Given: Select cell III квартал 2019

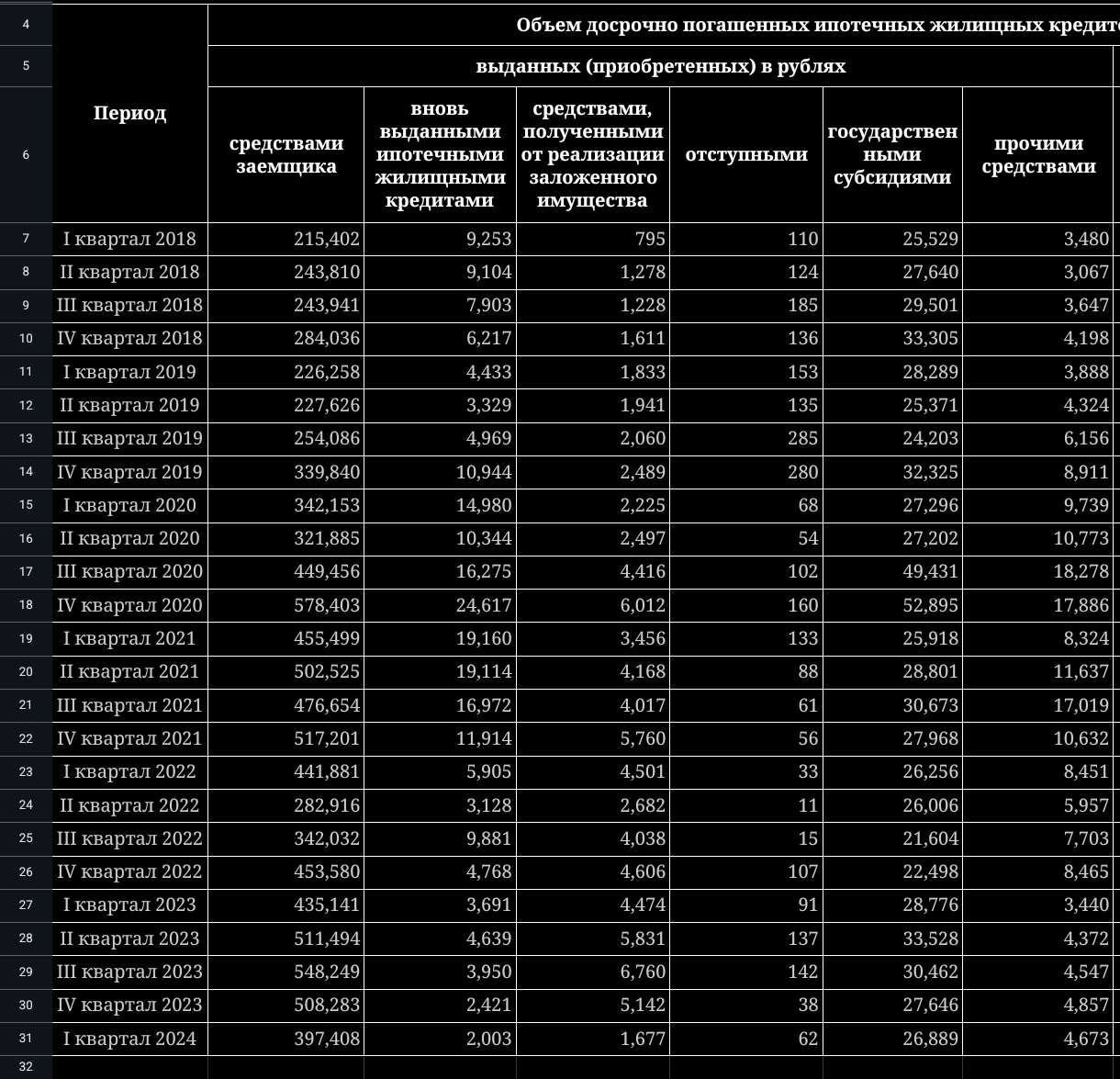Looking at the screenshot, I should [130, 438].
